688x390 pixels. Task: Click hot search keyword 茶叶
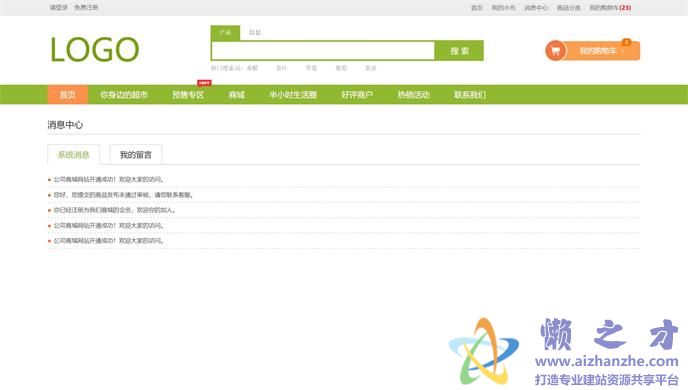pyautogui.click(x=281, y=68)
